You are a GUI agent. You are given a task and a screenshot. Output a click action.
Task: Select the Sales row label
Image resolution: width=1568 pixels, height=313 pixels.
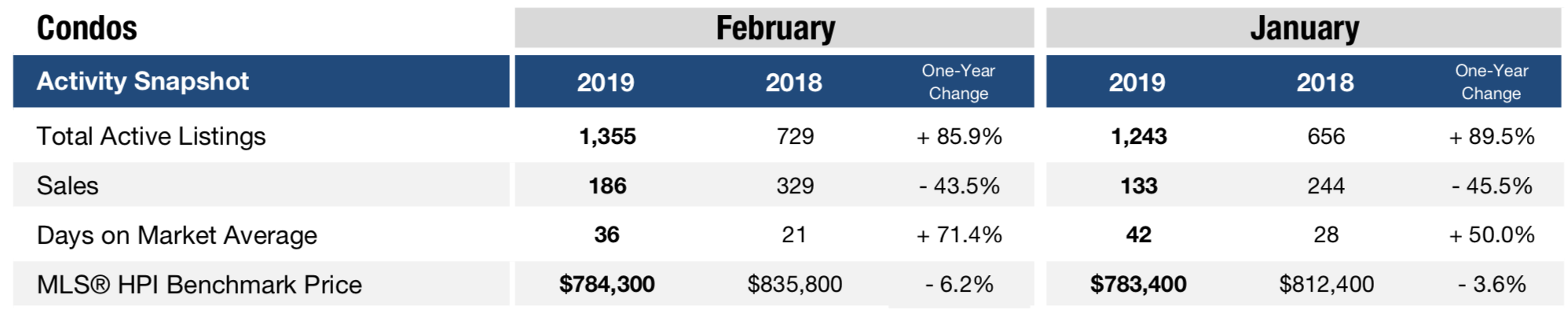pyautogui.click(x=68, y=186)
